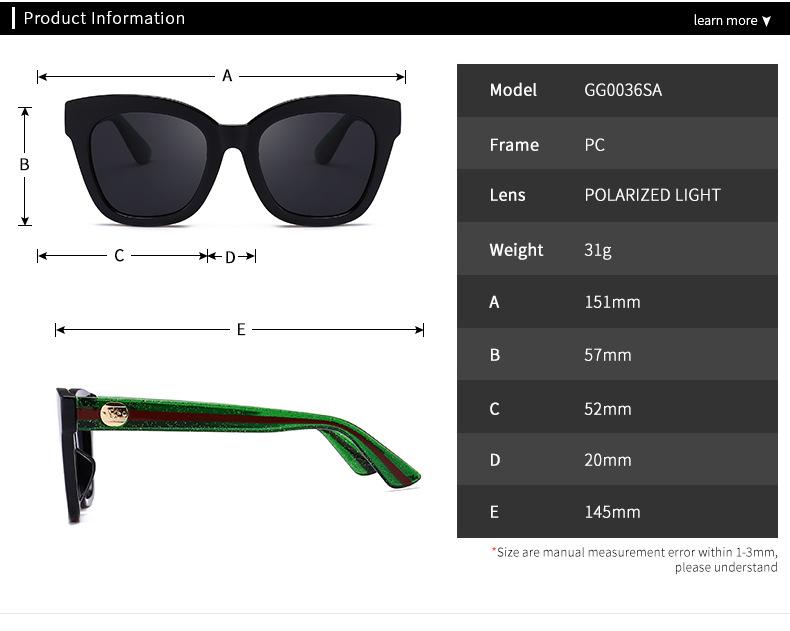Select the Frame PC row
This screenshot has width=790, height=631.
[x=617, y=144]
